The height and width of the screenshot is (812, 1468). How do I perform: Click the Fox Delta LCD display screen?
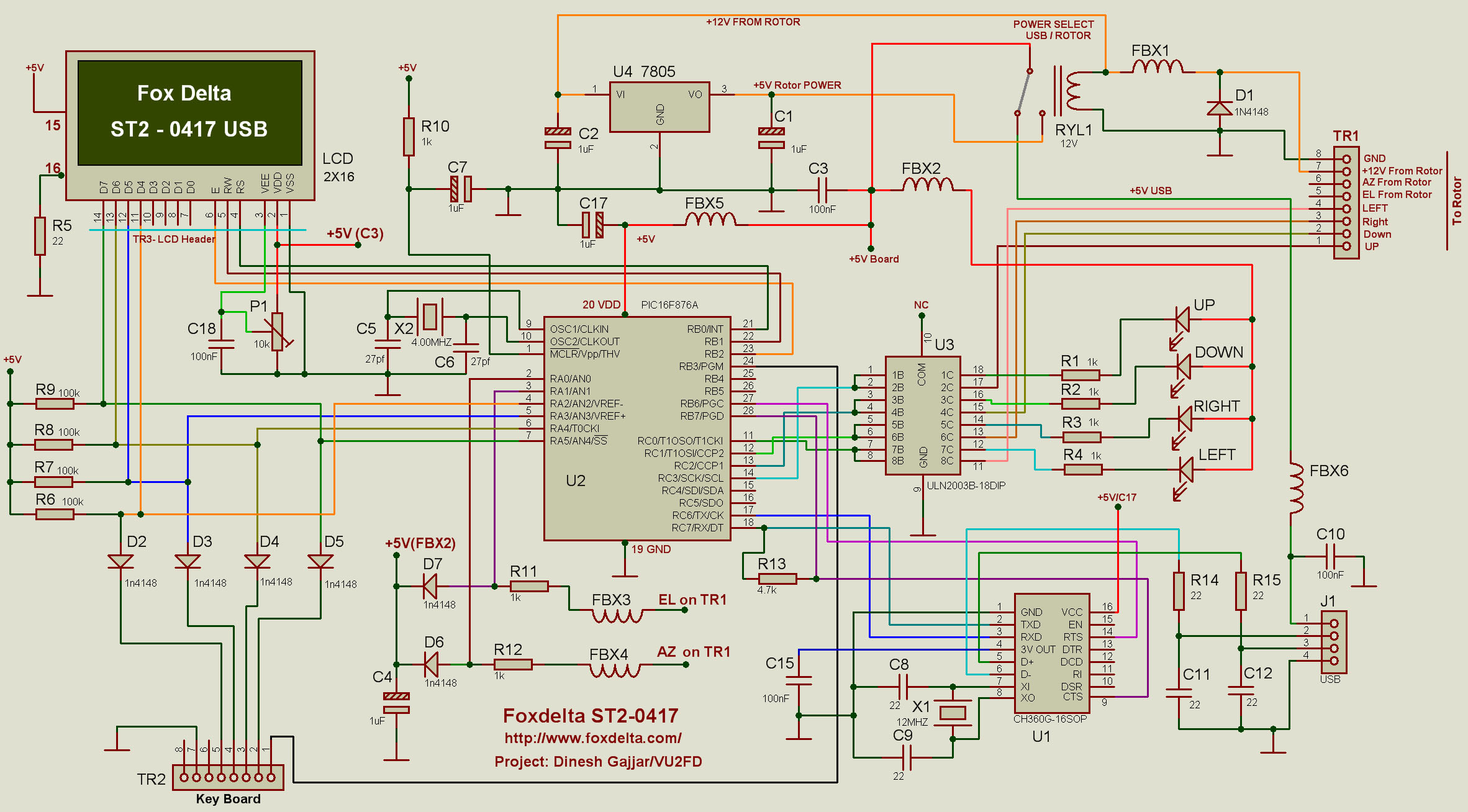pyautogui.click(x=189, y=112)
